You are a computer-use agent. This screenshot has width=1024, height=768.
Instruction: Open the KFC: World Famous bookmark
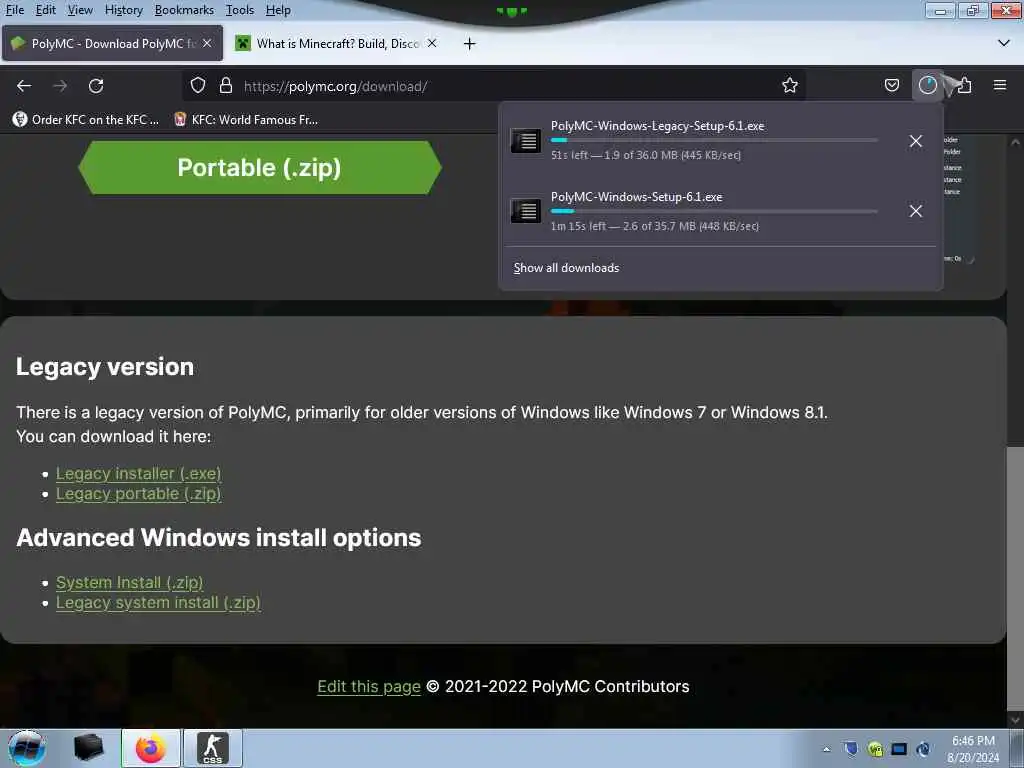point(246,120)
